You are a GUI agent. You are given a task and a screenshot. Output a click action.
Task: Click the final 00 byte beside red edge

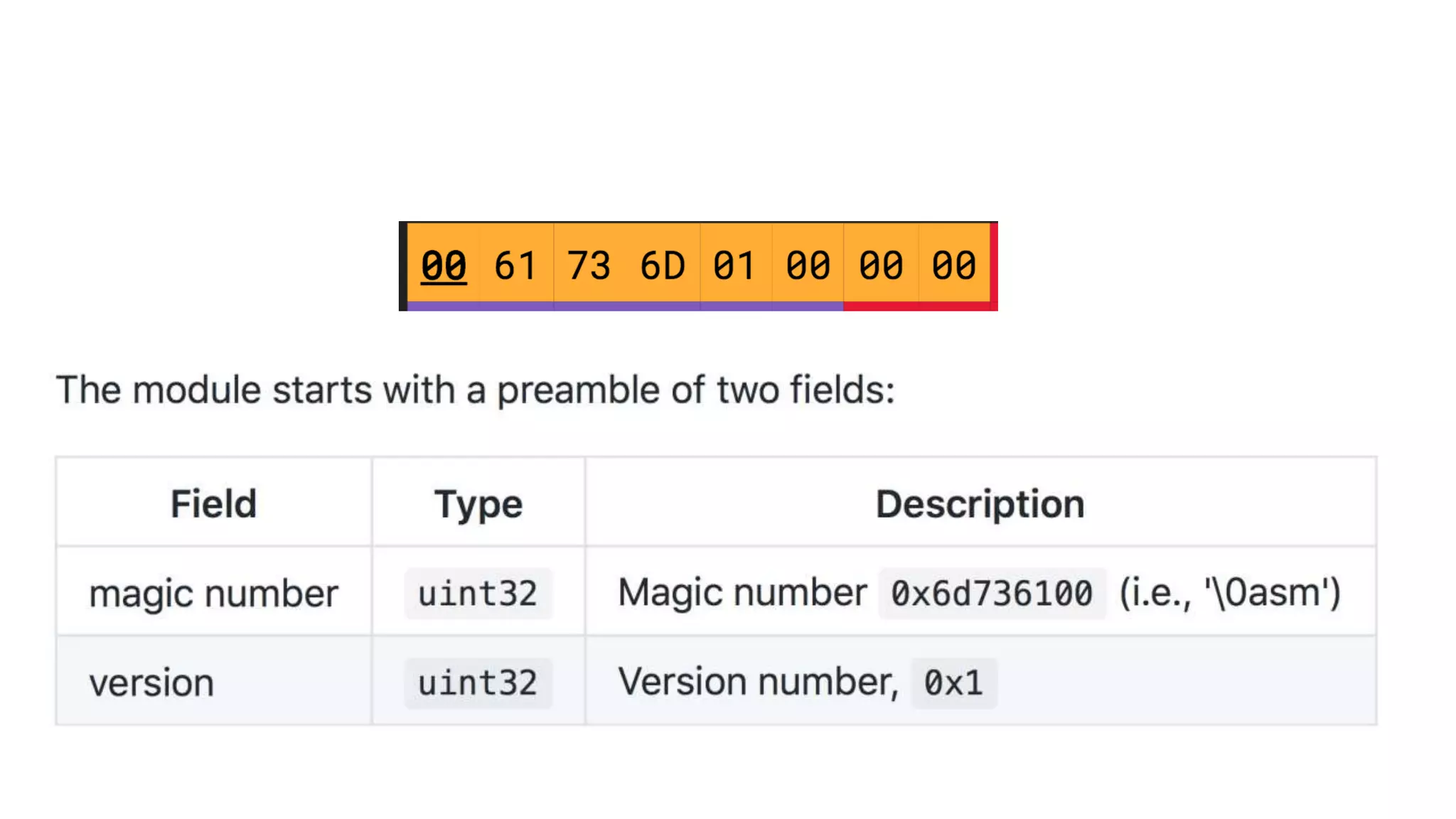pos(954,266)
